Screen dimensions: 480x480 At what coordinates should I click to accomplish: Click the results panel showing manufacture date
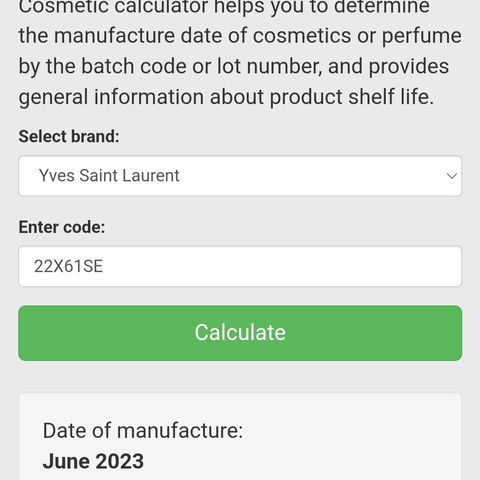240,437
